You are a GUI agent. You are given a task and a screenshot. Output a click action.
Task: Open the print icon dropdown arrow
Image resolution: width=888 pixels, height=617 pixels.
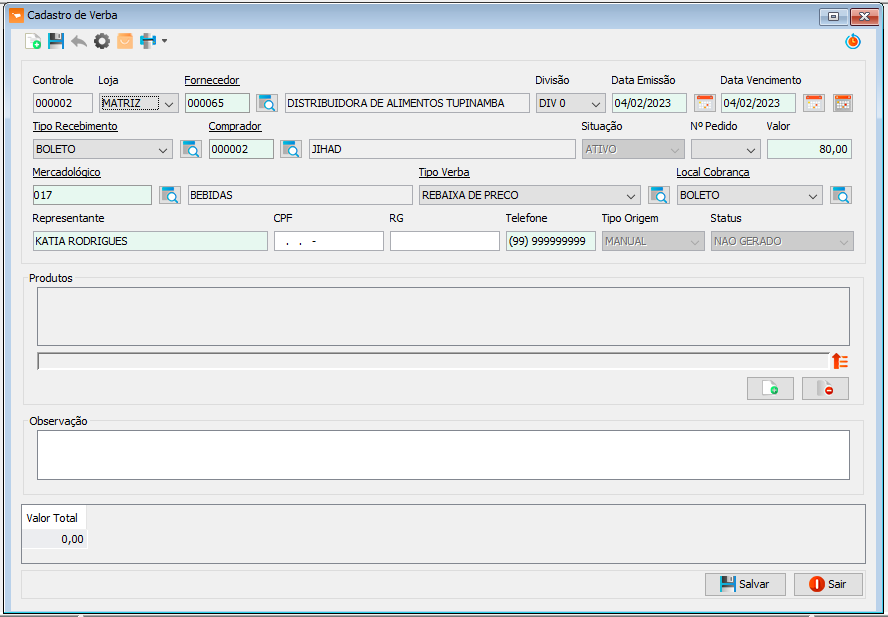coord(164,41)
